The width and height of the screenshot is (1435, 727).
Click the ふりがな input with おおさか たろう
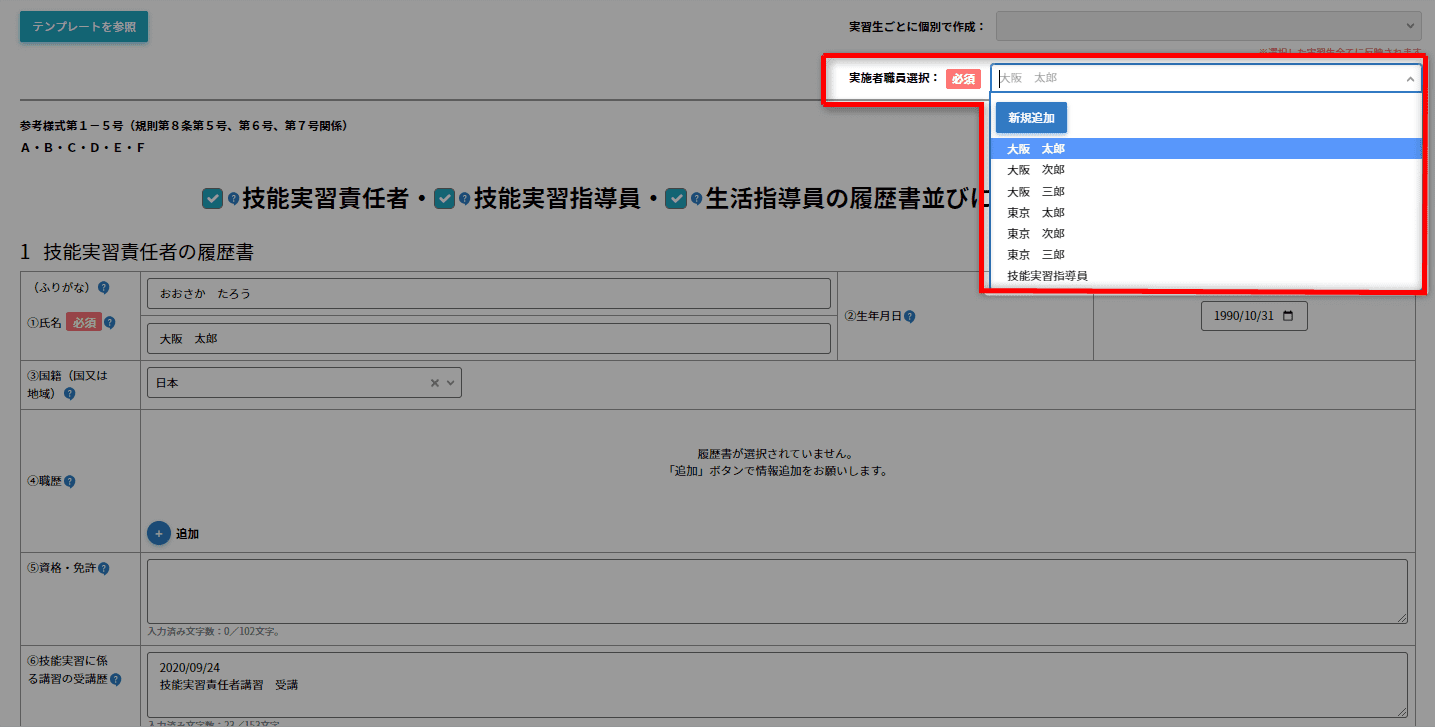[488, 294]
